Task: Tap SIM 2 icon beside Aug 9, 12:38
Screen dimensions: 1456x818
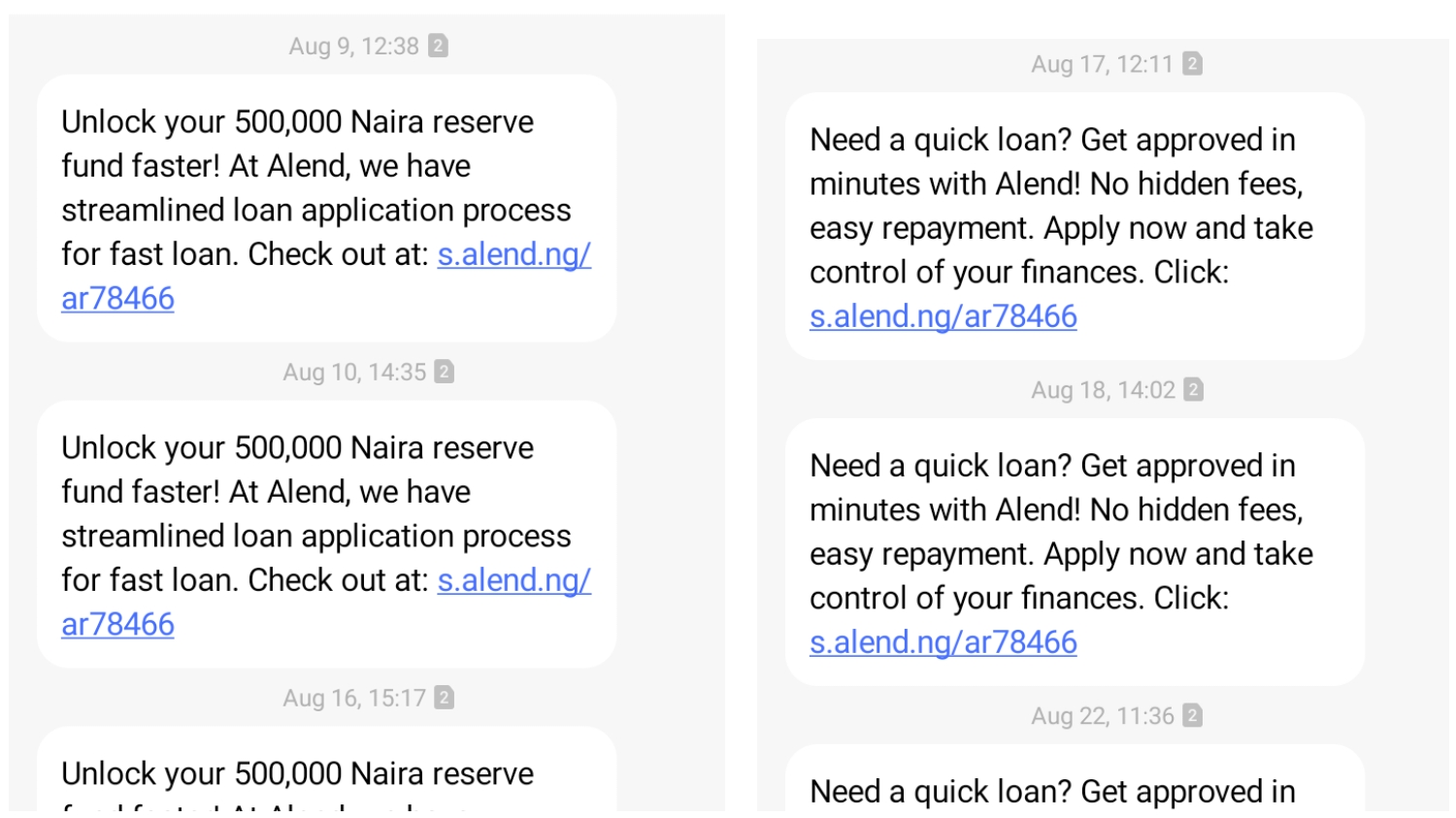Action: pos(439,46)
